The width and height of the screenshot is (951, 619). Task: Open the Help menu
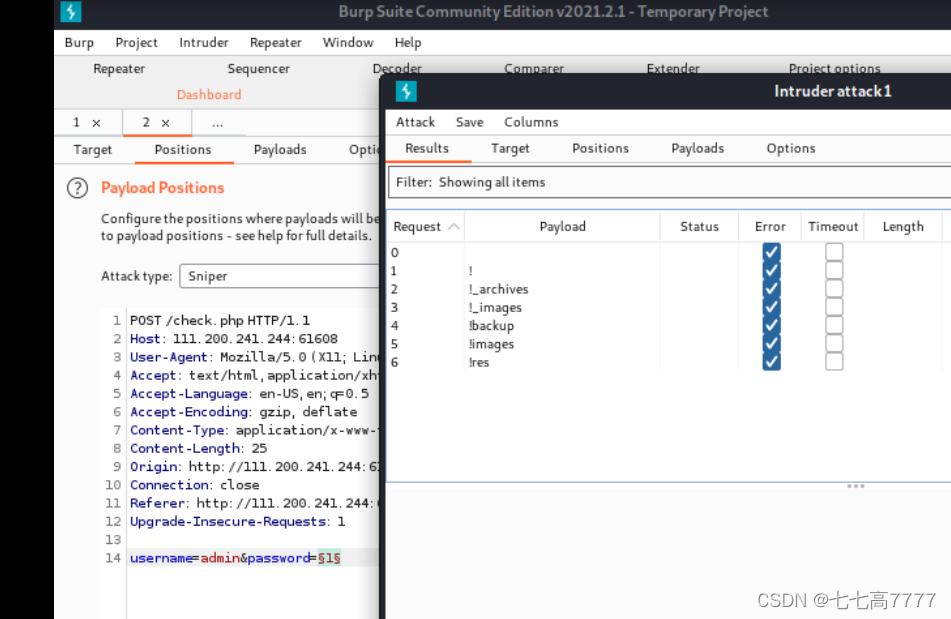pos(408,42)
